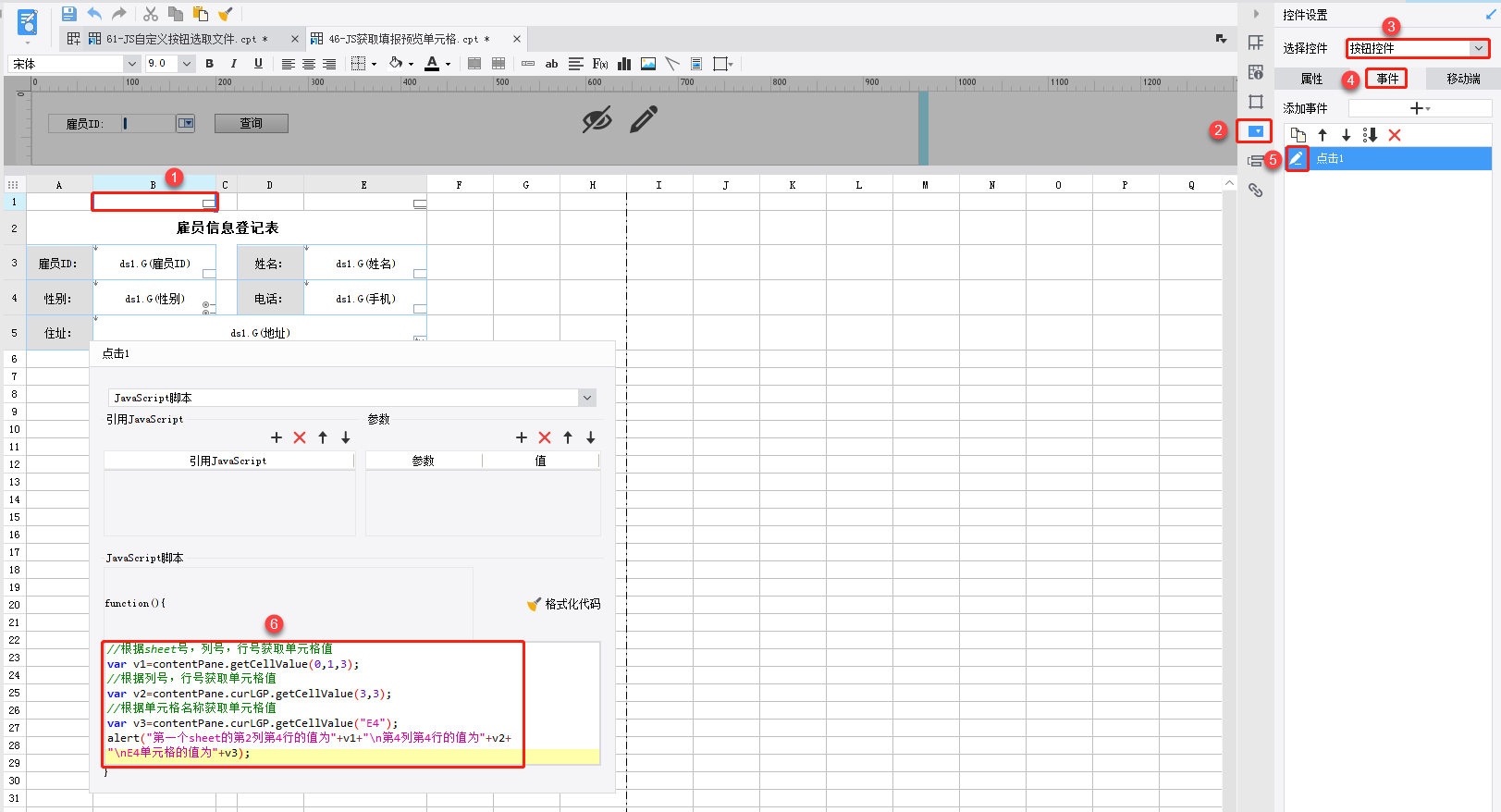
Task: Open the 移动端 tab in widget settings
Action: (1463, 79)
